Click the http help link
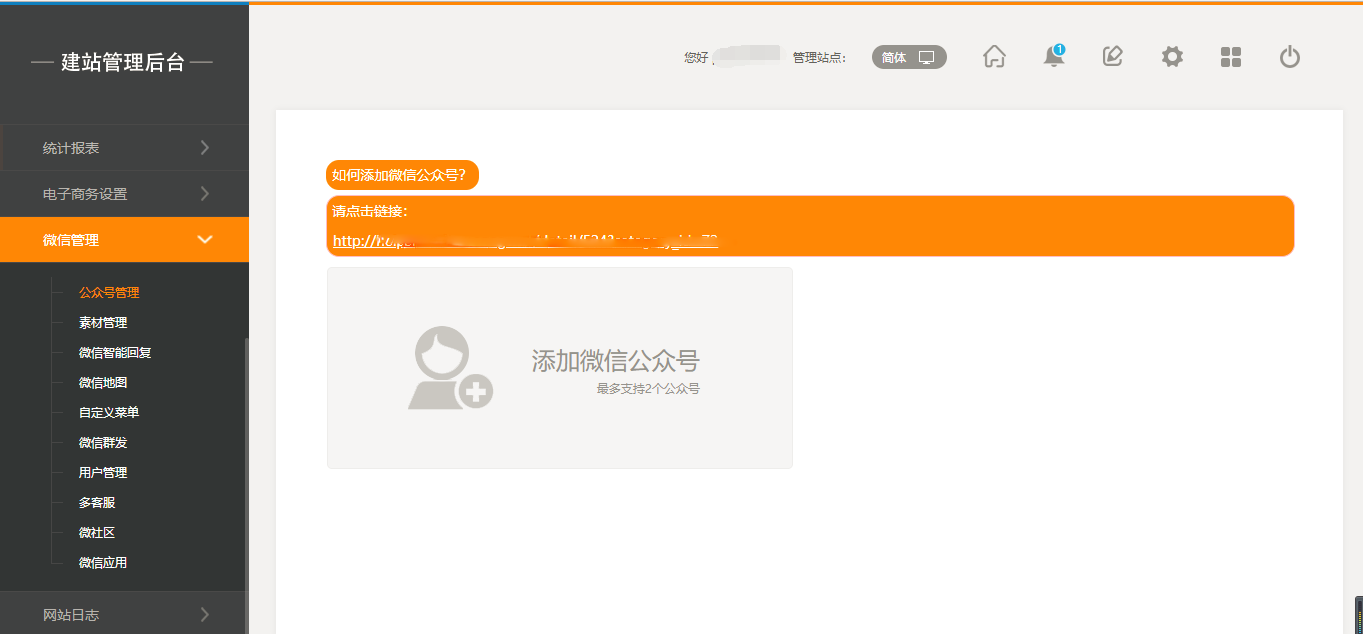 (525, 241)
